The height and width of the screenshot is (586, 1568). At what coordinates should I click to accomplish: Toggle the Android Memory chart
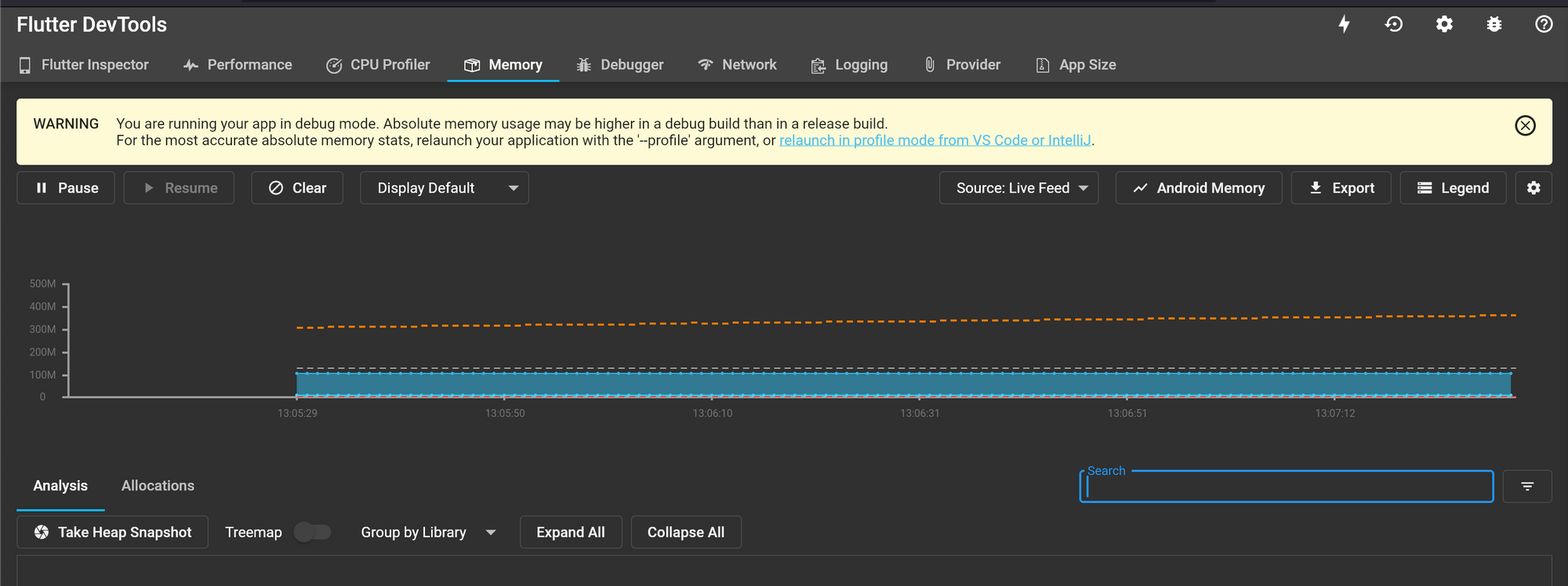click(1199, 188)
